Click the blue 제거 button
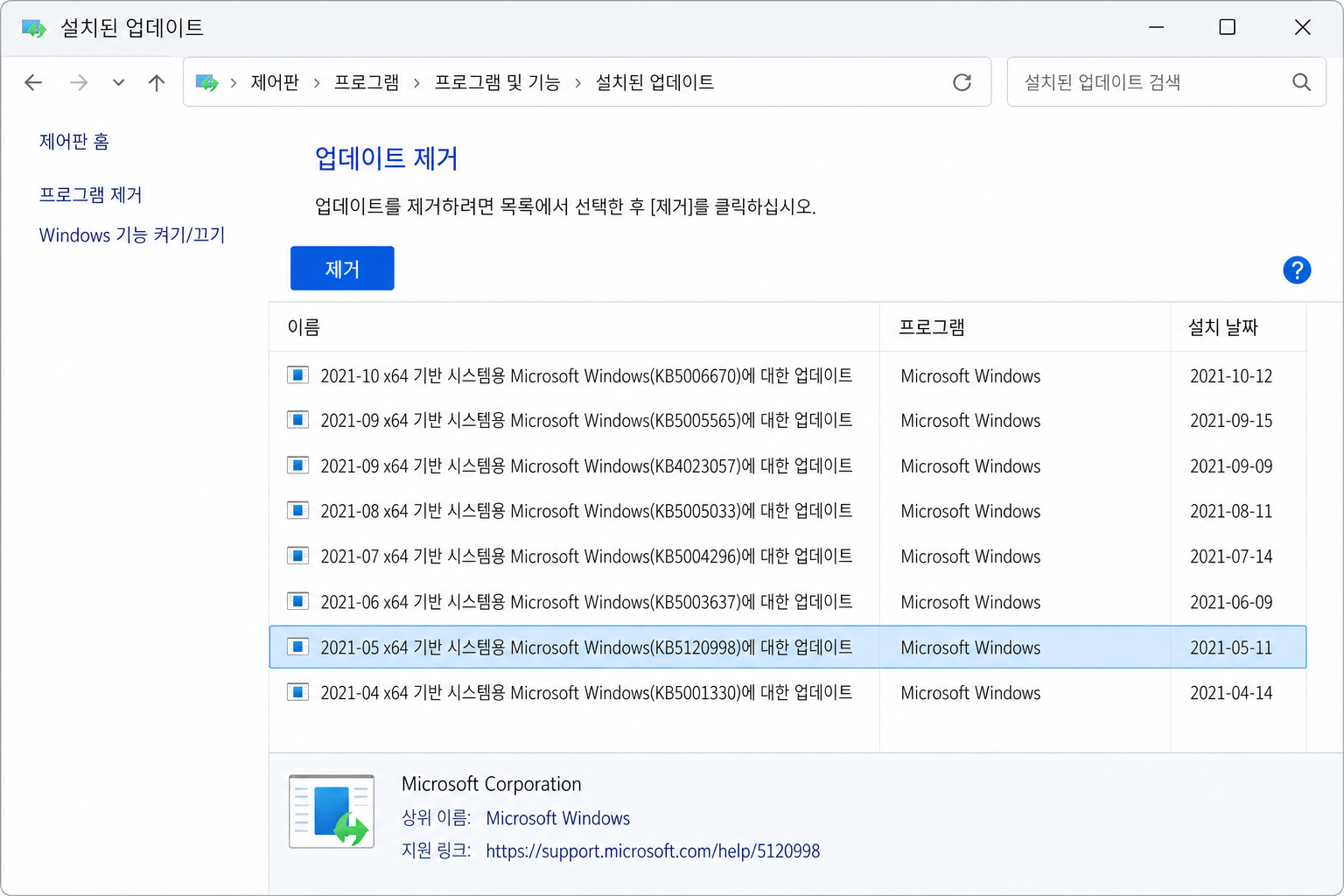The image size is (1344, 896). [x=342, y=268]
